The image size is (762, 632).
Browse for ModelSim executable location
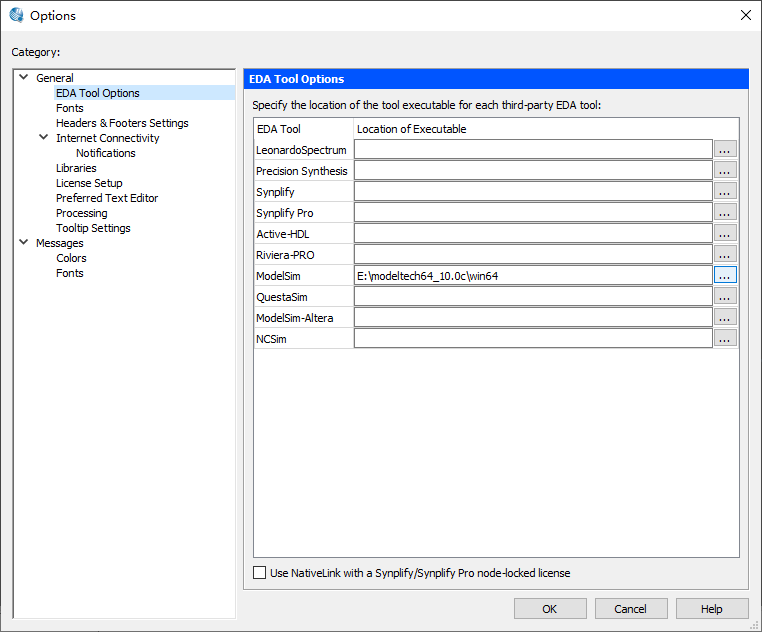(725, 275)
